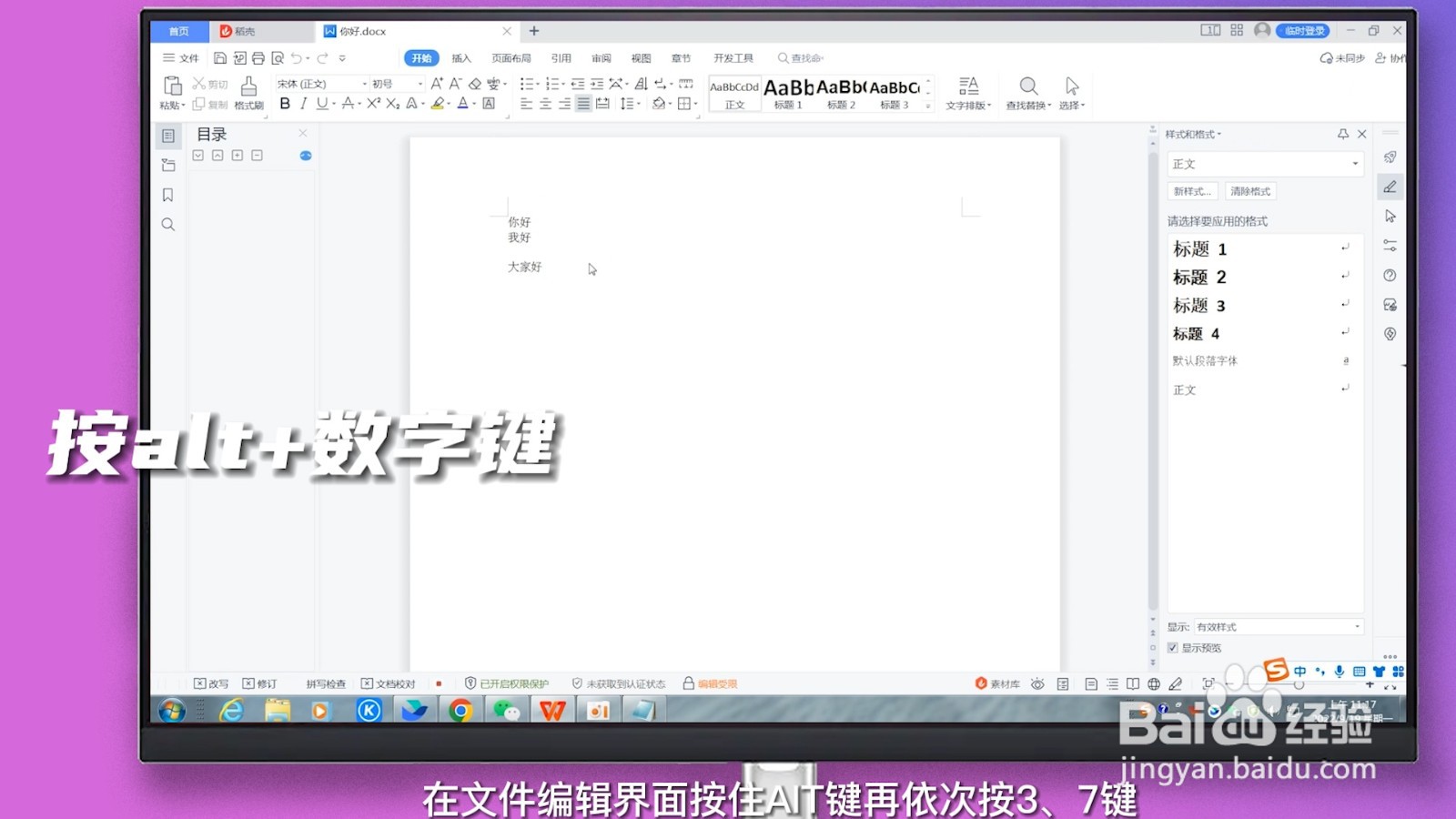This screenshot has height=819, width=1456.
Task: Center align the paragraph
Action: tap(545, 104)
